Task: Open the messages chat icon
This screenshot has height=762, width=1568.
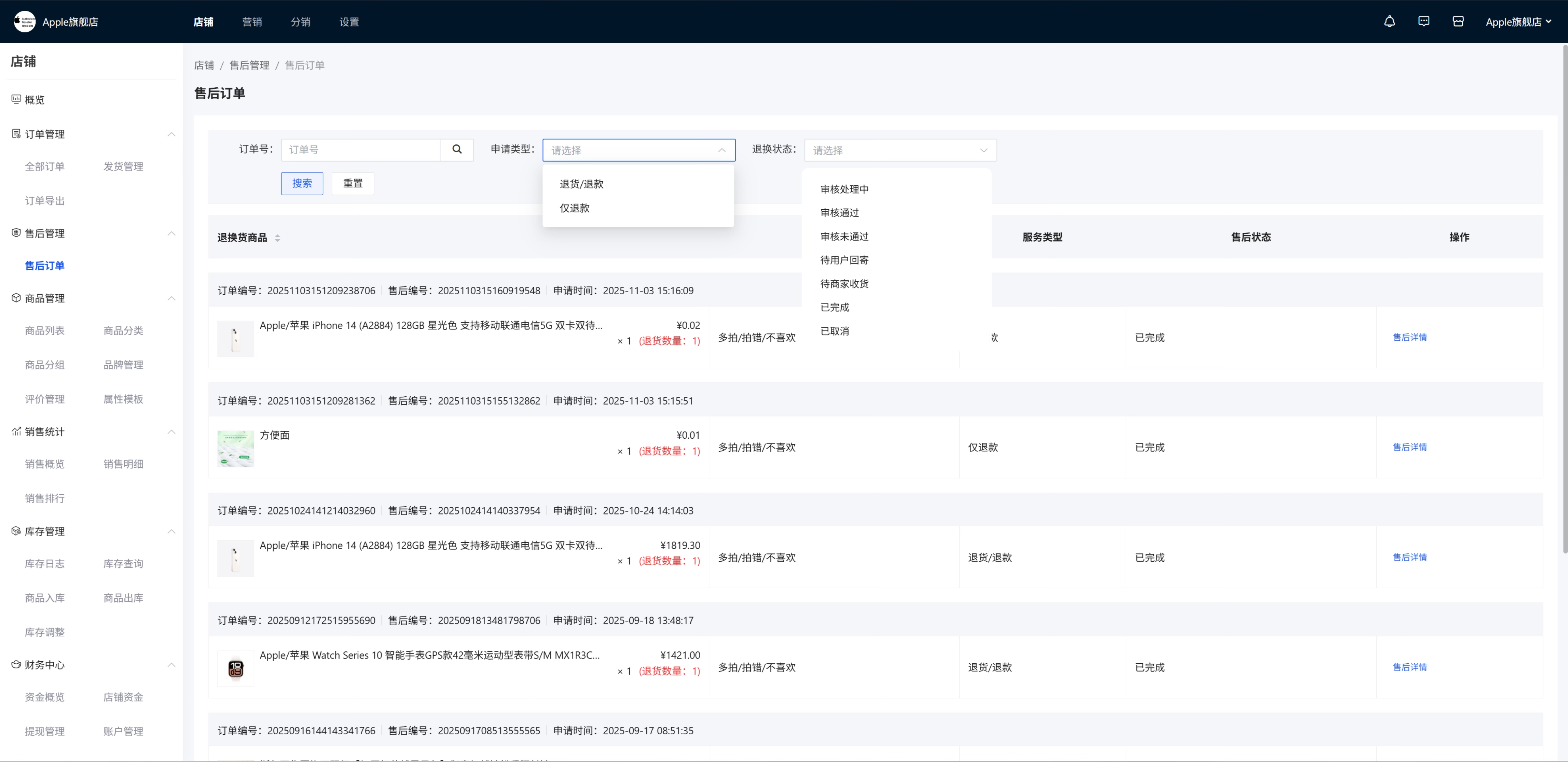Action: click(x=1423, y=22)
